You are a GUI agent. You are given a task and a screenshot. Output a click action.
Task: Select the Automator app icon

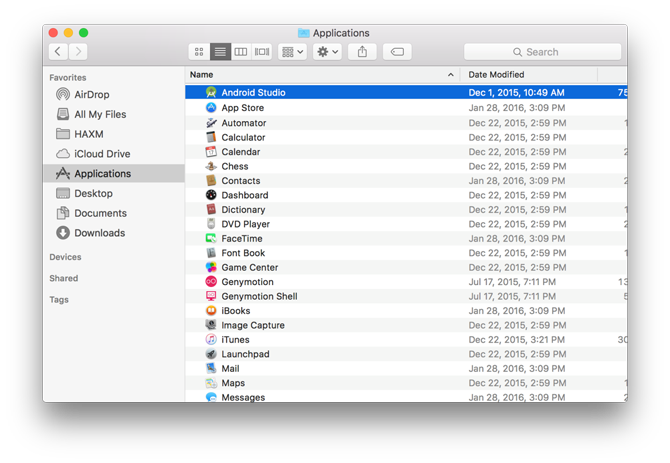211,123
